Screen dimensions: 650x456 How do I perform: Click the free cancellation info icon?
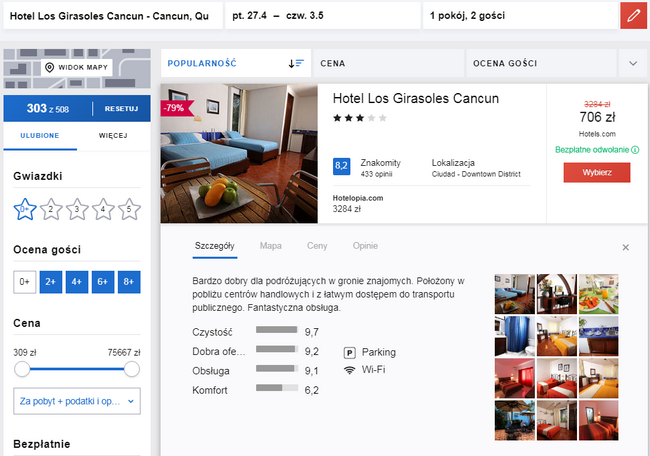[635, 150]
